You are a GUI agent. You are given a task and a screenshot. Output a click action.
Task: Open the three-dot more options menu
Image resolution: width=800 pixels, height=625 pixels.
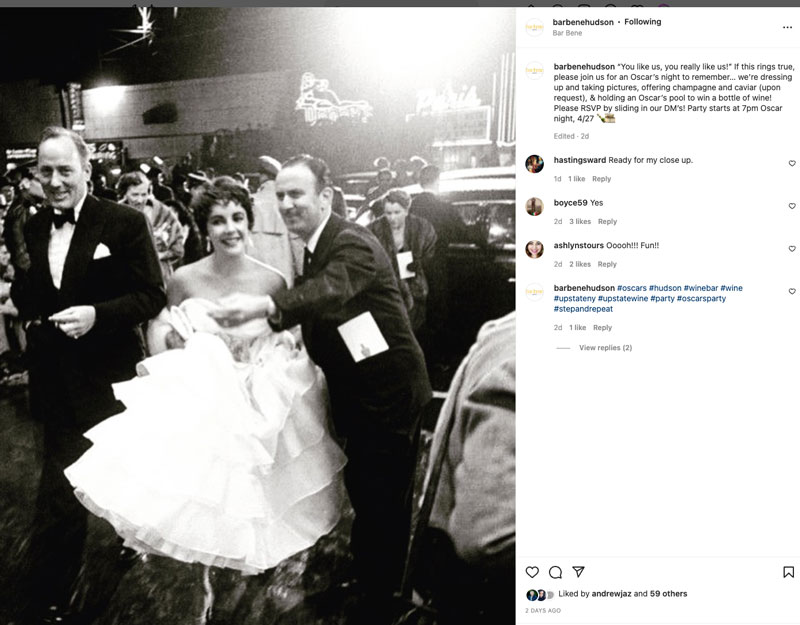(x=787, y=28)
